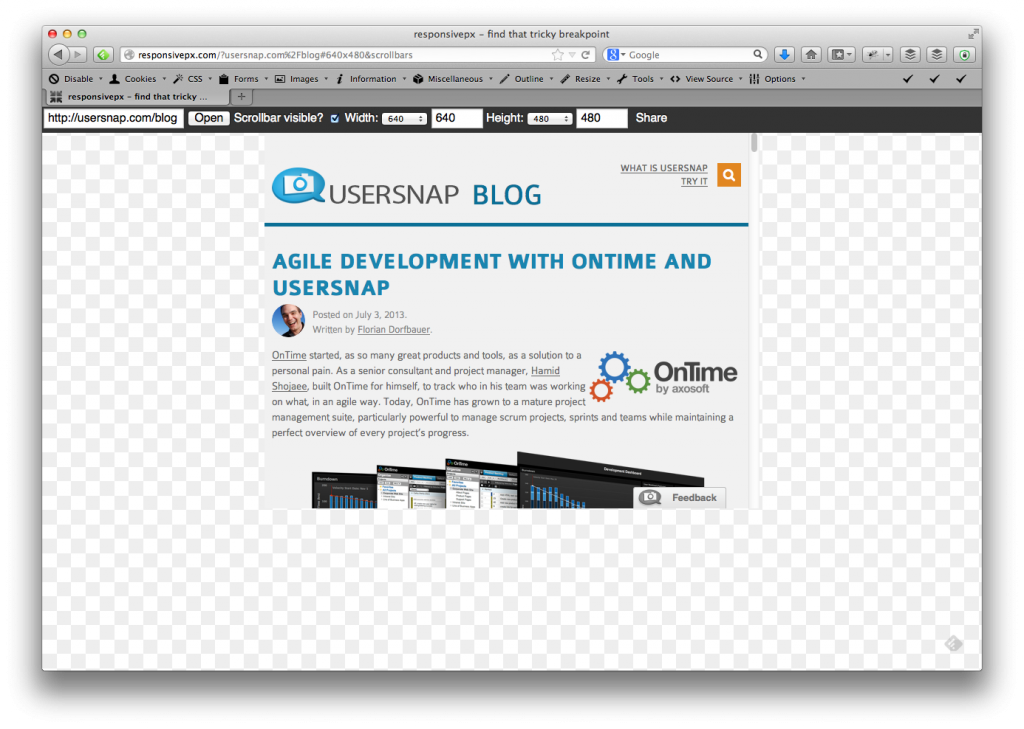Open View Source in Web Developer toolbar
1024x729 pixels.
706,78
